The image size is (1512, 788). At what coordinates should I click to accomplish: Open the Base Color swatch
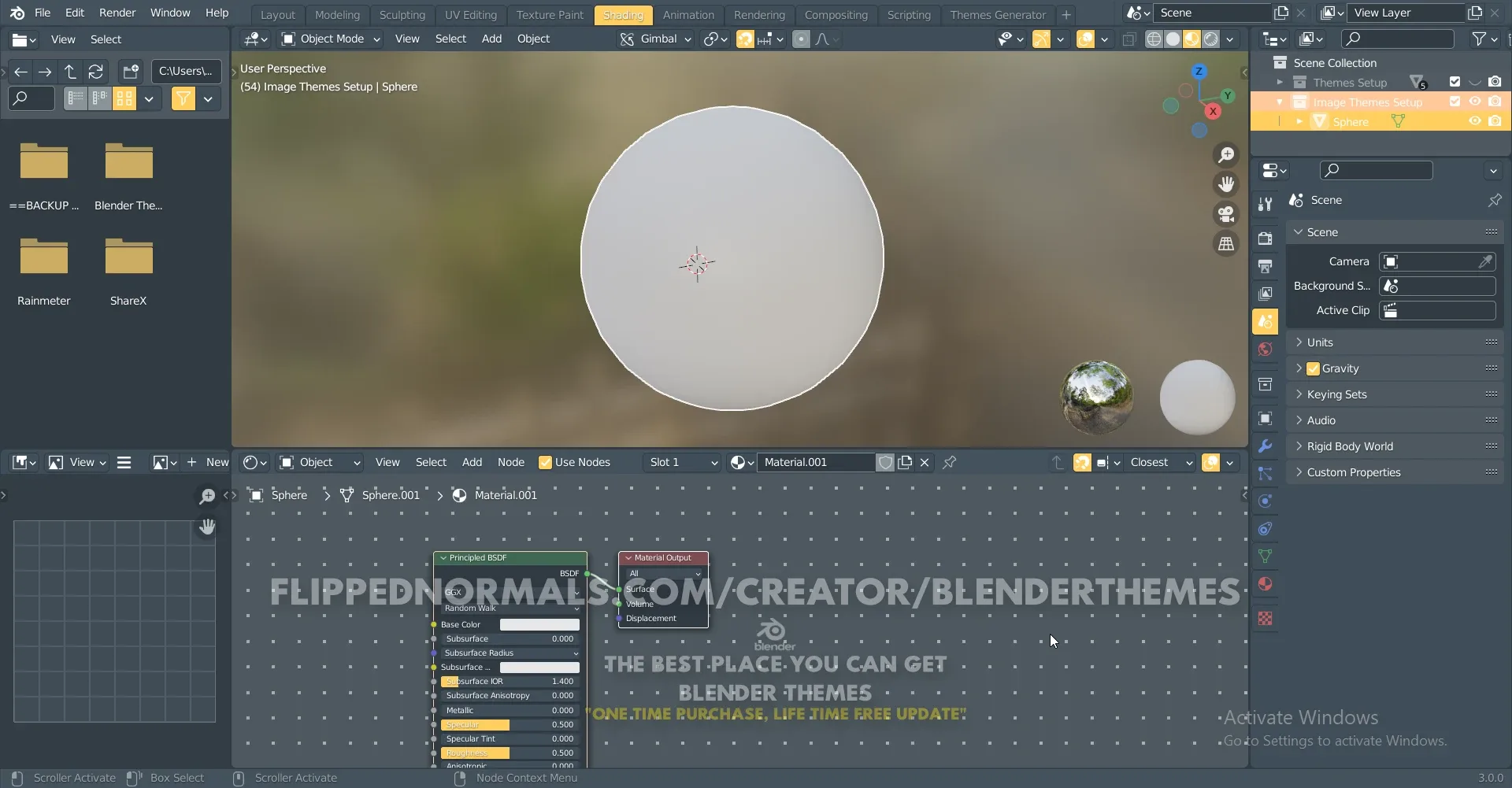[539, 623]
